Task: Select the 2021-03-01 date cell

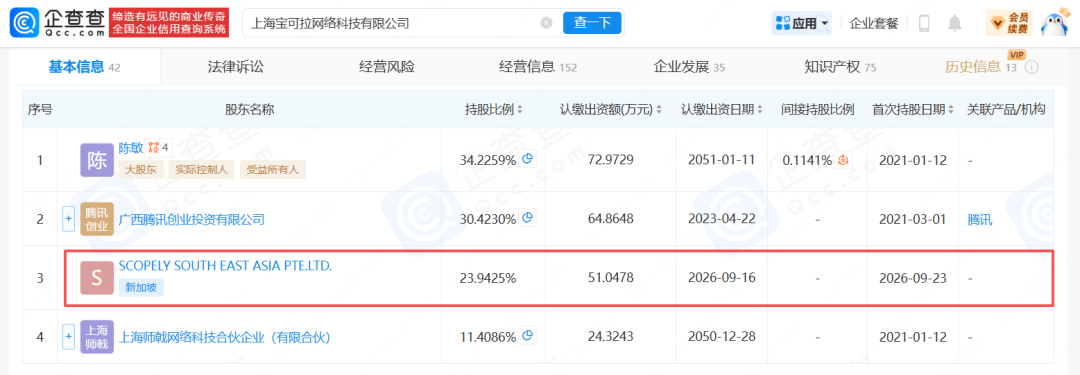Action: pos(913,219)
